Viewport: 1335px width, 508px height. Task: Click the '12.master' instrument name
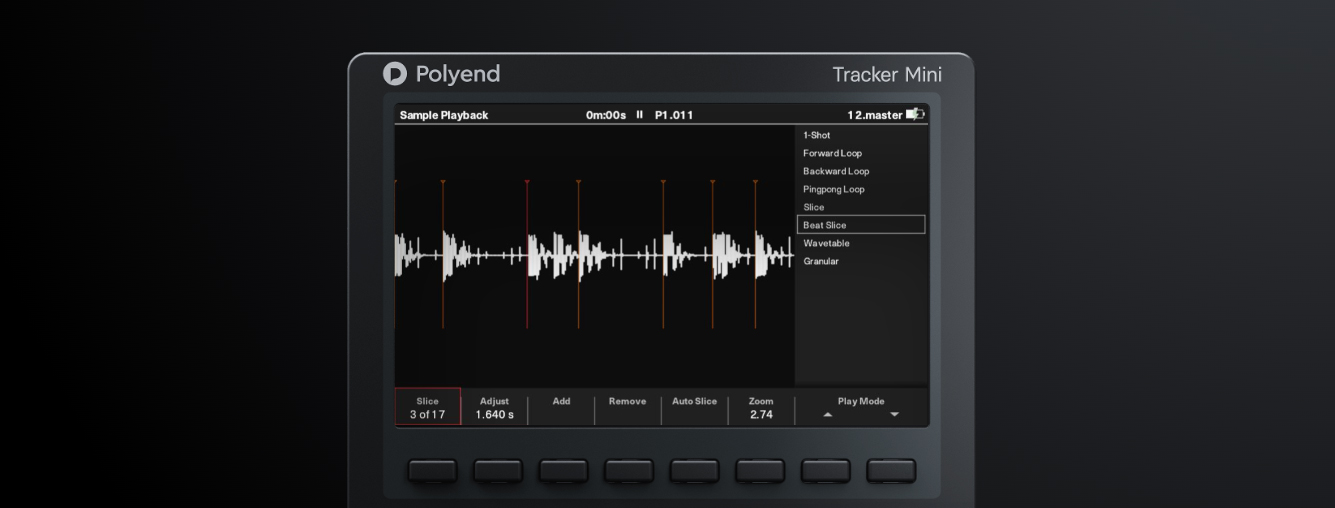point(874,115)
